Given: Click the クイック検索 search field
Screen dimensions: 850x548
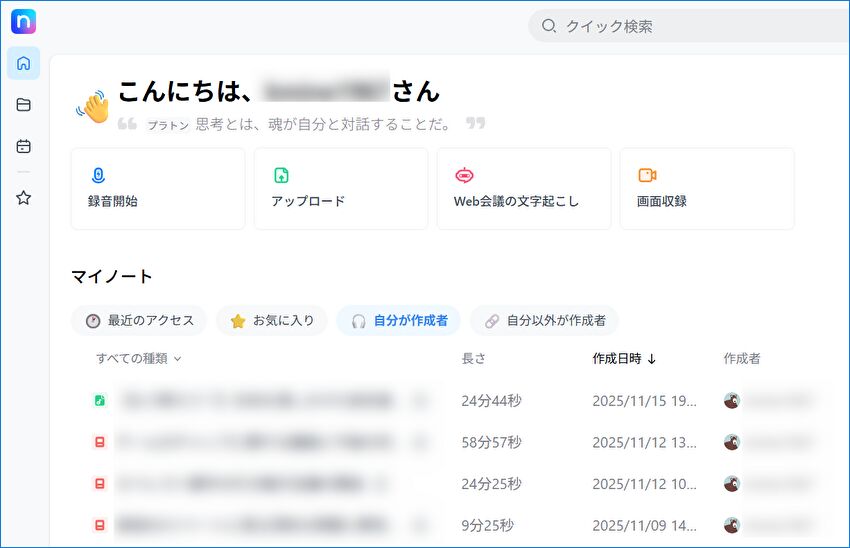Looking at the screenshot, I should (x=690, y=26).
